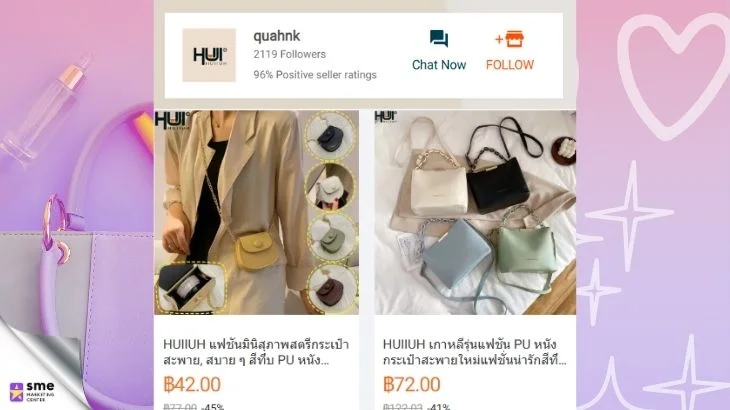Open the yellow mini crossbody bag photo

pos(257,212)
